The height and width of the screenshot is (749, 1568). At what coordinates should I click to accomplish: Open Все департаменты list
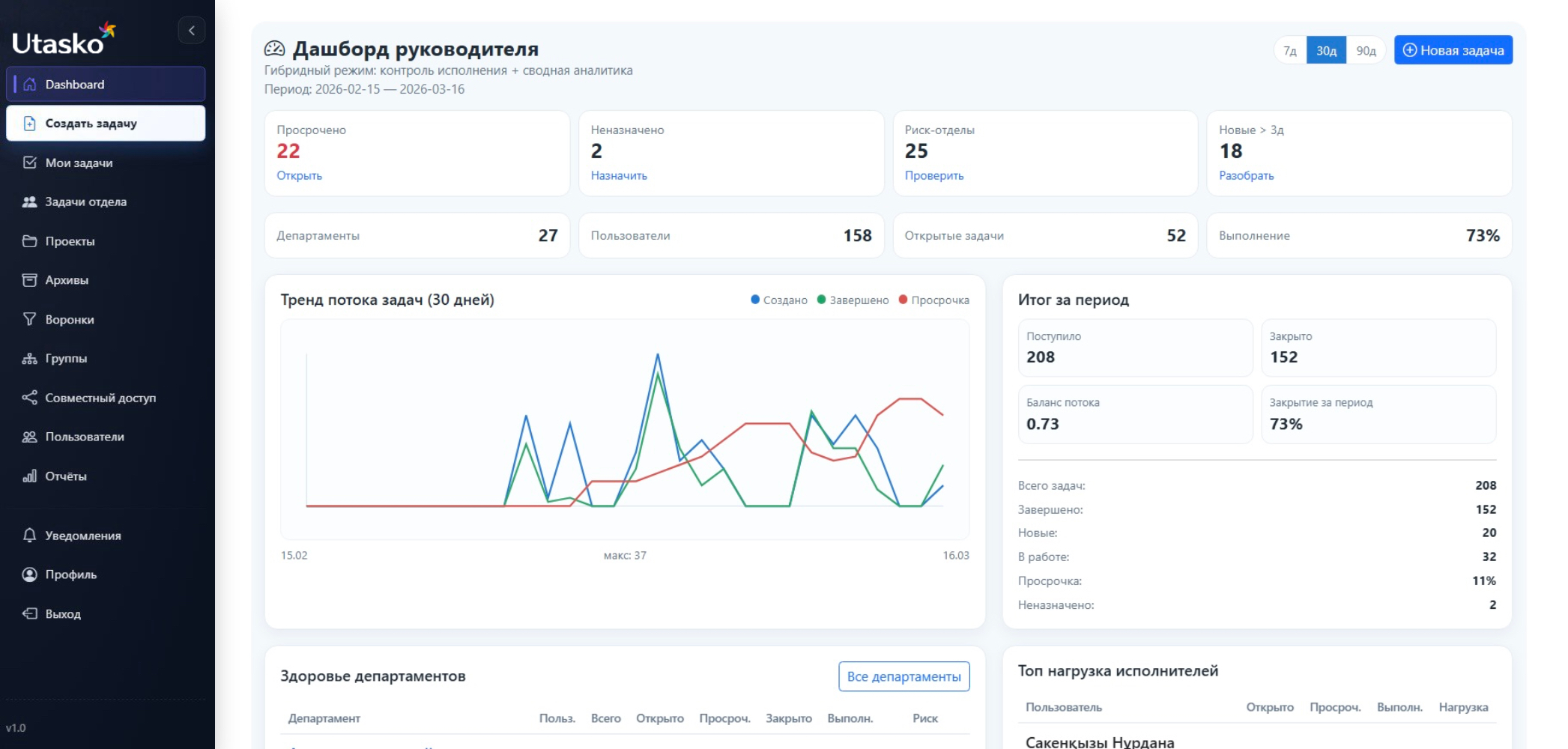(x=903, y=676)
